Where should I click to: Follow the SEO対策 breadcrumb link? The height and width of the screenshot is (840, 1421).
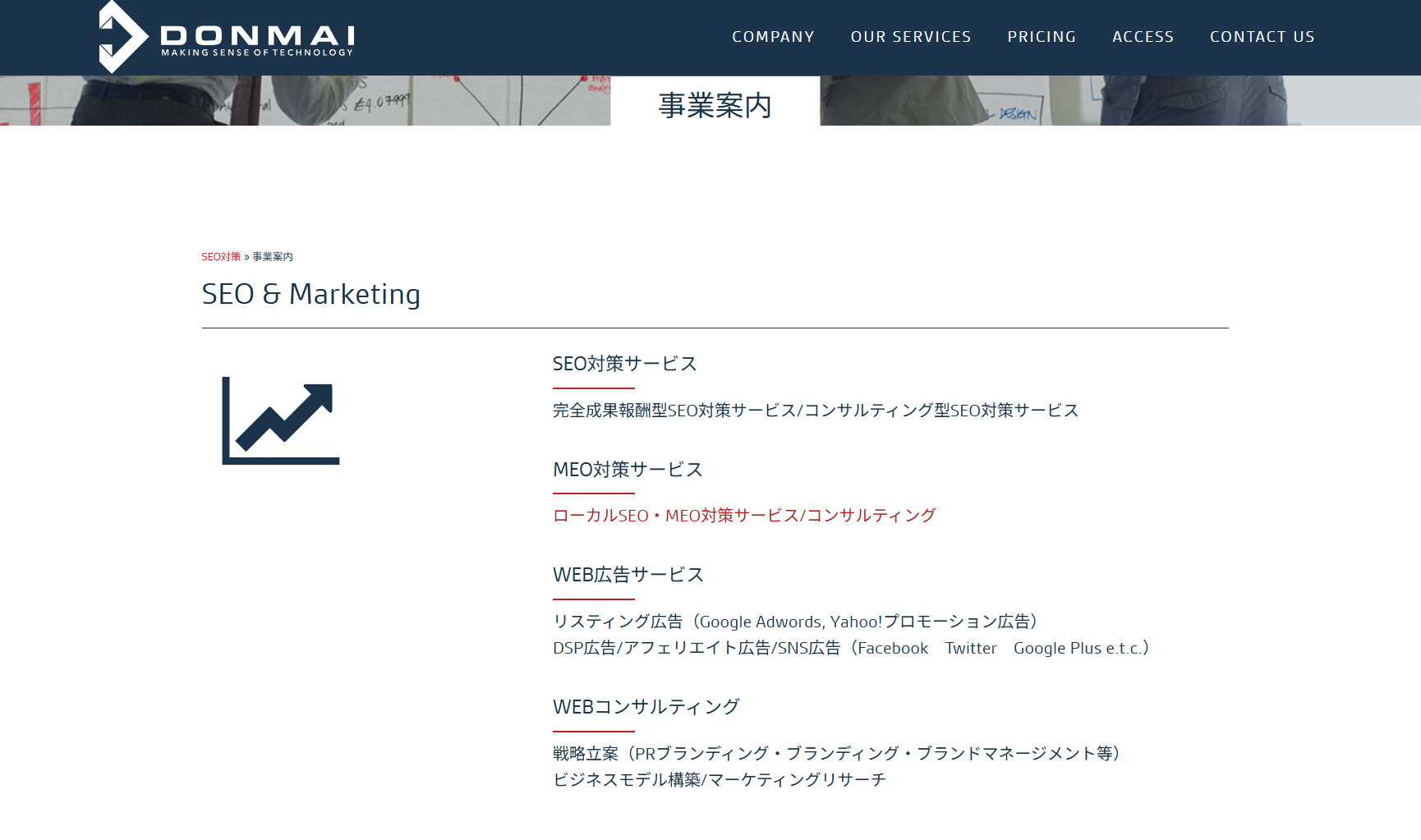[x=220, y=256]
